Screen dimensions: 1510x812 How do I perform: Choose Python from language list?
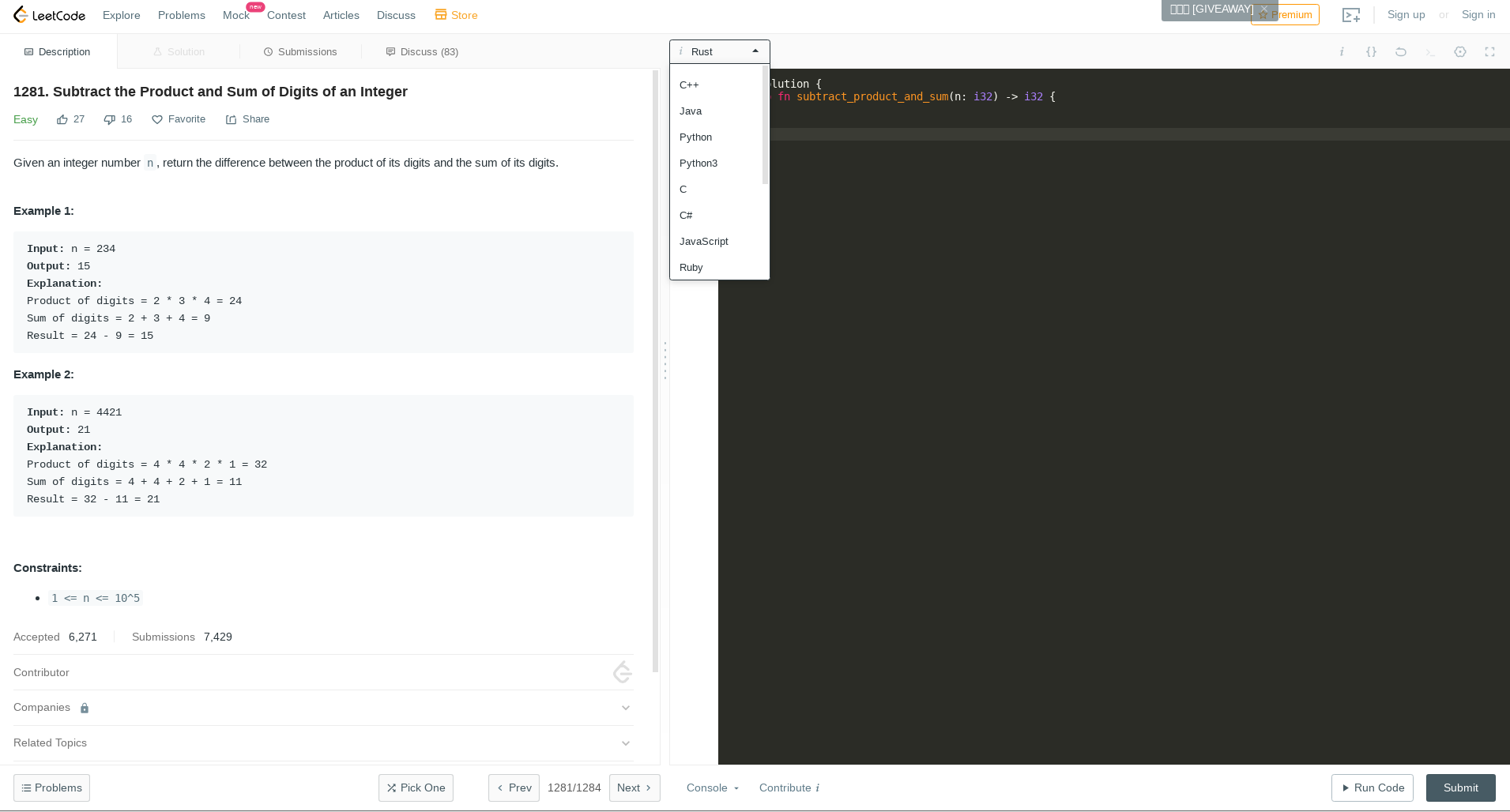click(716, 137)
